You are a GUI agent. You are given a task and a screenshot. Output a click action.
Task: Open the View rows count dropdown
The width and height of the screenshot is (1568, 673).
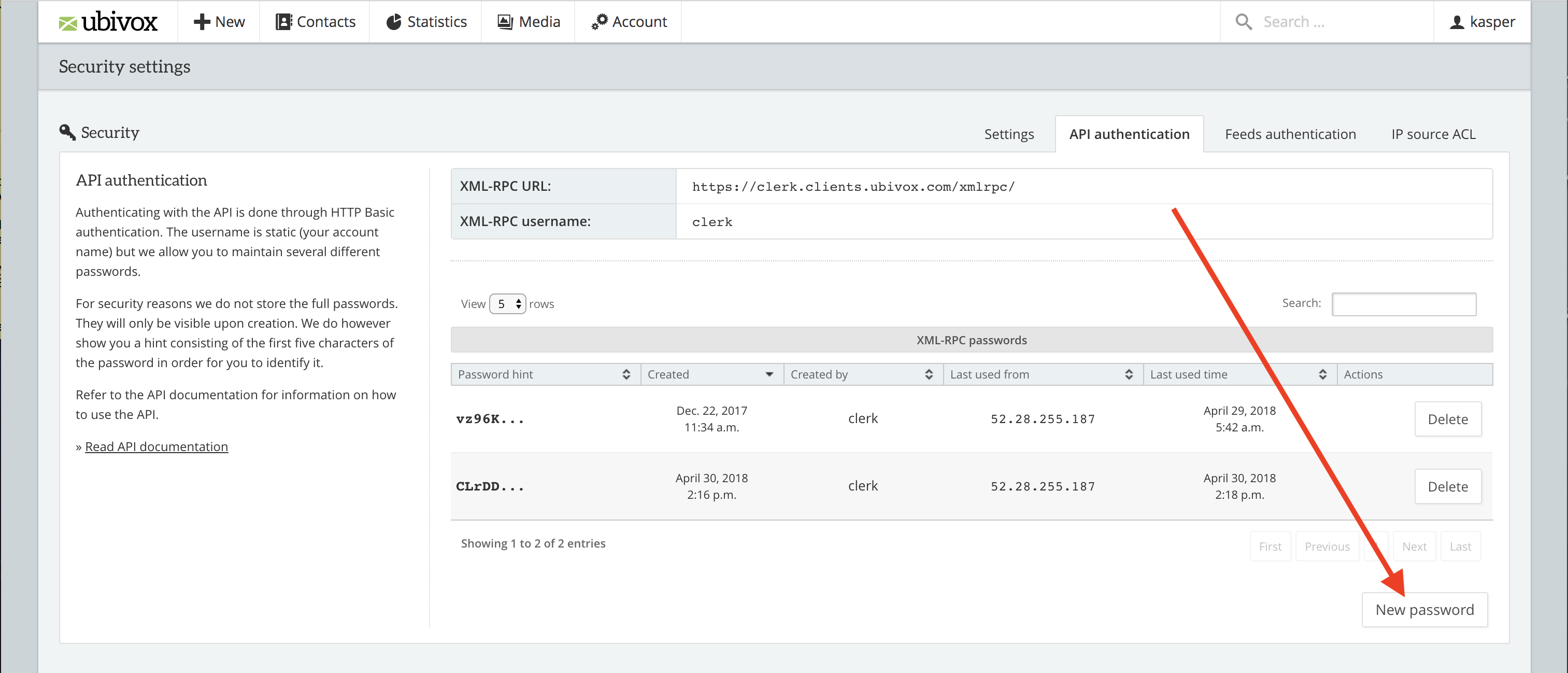507,304
